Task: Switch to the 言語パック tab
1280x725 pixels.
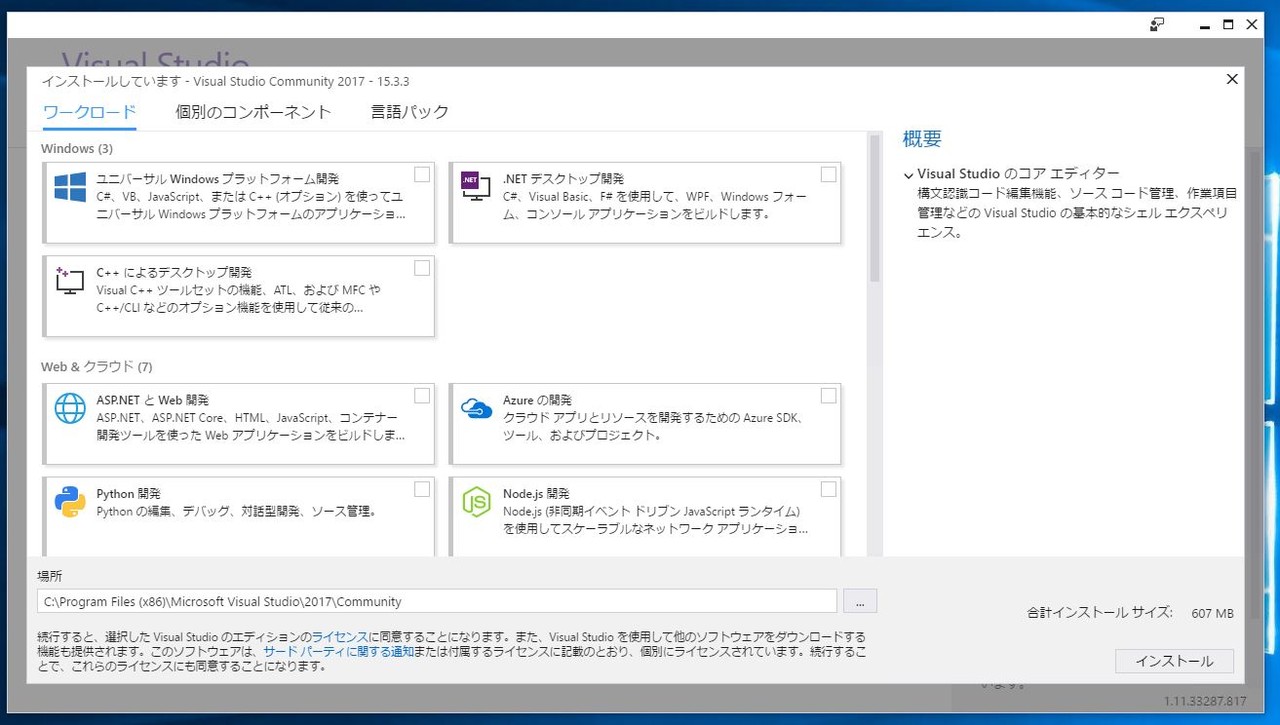Action: pyautogui.click(x=410, y=112)
